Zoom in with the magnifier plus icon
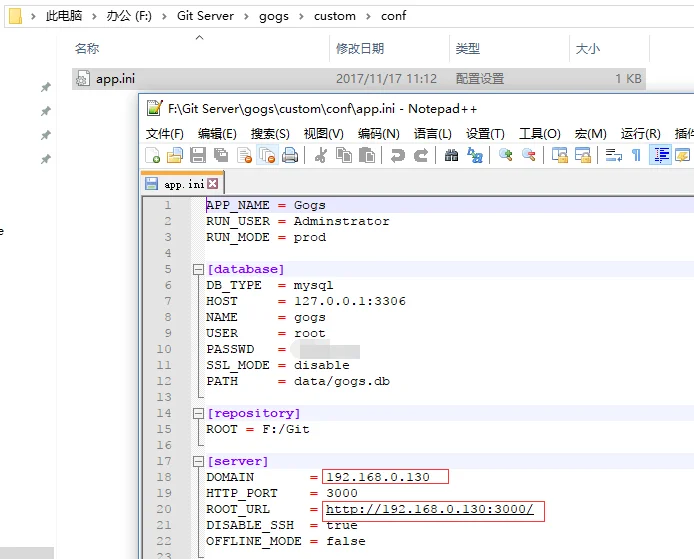Screen dimensions: 694x559 click(x=505, y=155)
